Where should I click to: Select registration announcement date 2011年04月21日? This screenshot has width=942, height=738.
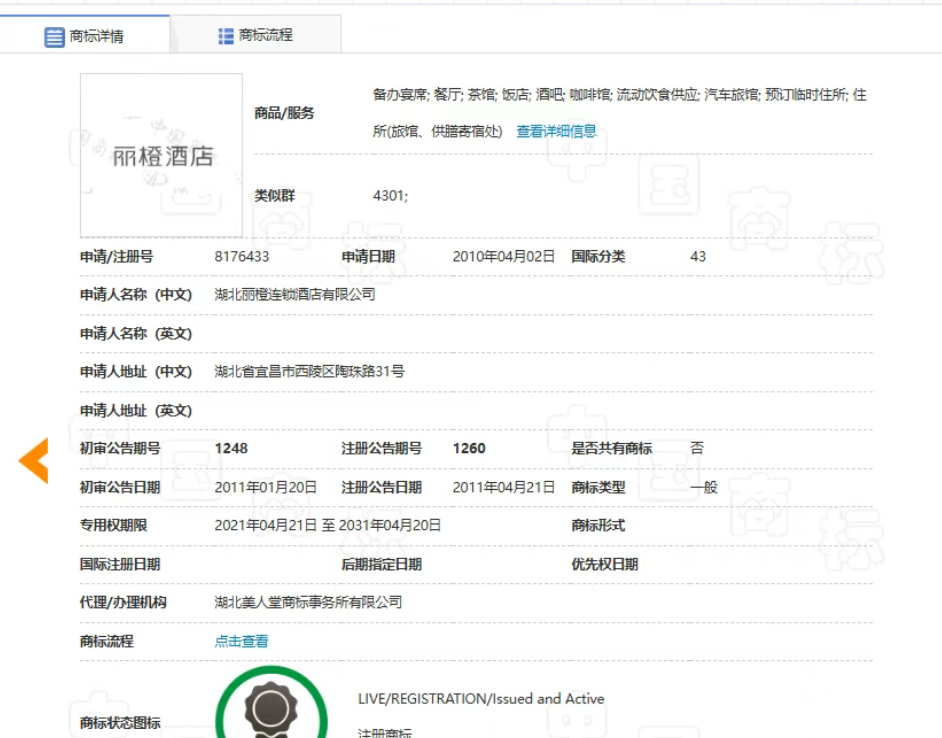point(503,487)
